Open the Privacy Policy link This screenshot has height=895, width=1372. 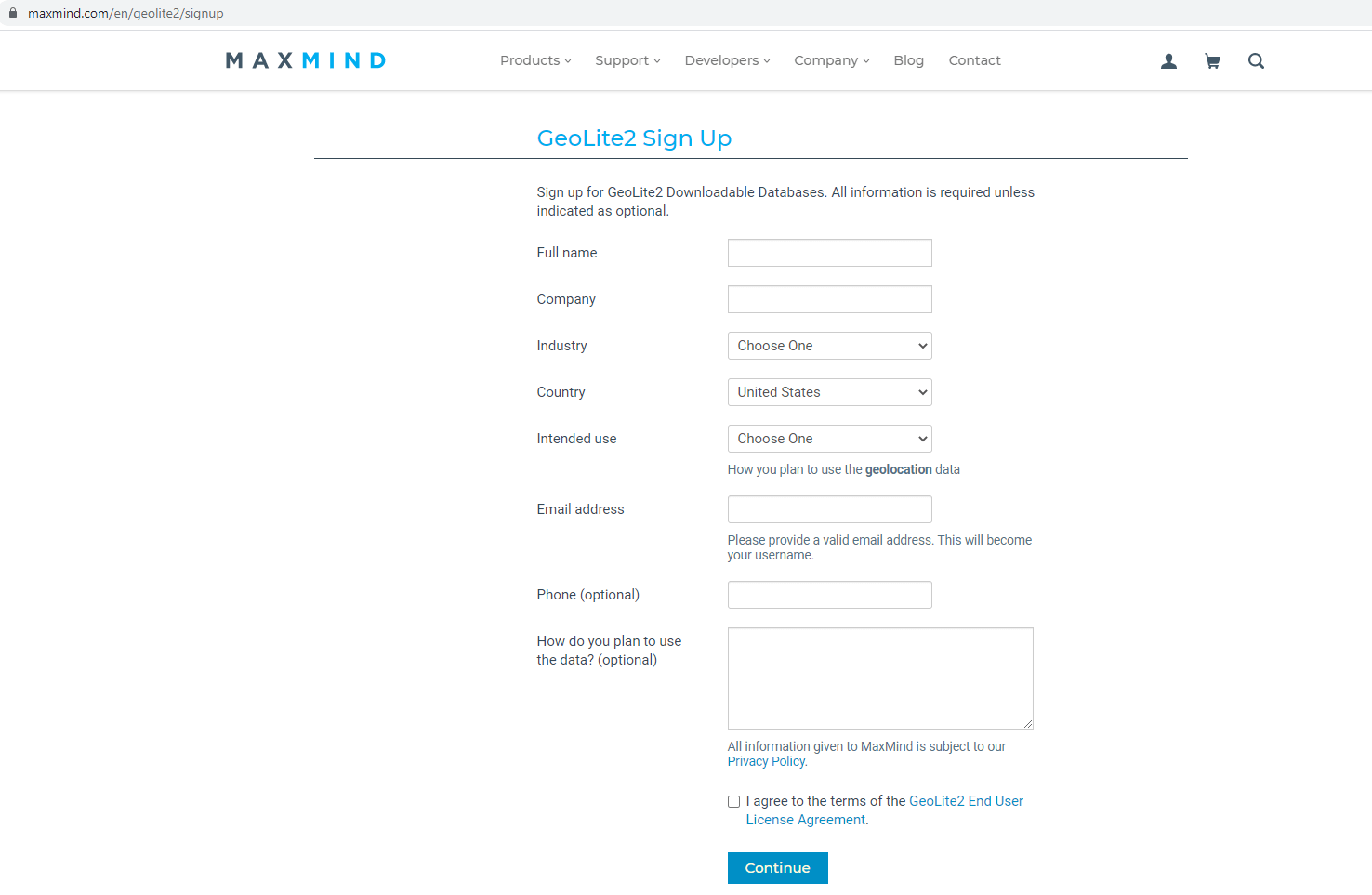764,760
